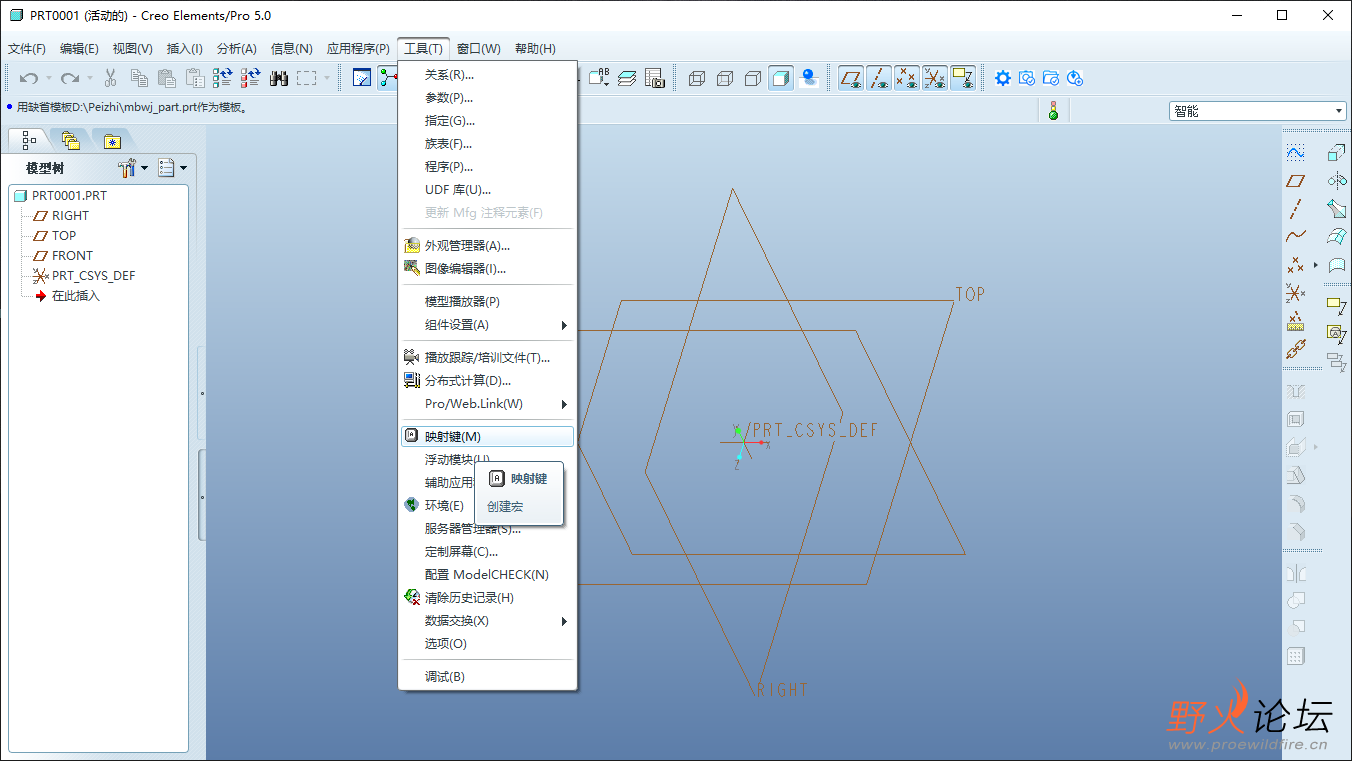Select FRONT datum plane in tree
This screenshot has height=761, width=1352.
pos(63,256)
